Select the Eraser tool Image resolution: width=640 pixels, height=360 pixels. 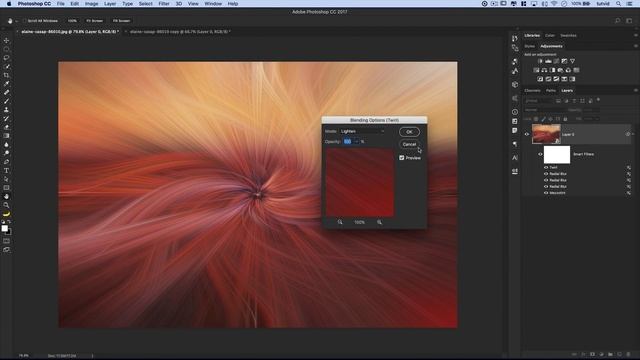coord(7,127)
